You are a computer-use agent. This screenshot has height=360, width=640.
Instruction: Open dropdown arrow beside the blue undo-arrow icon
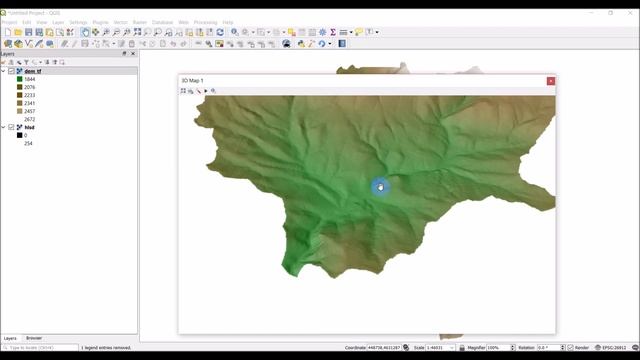[330, 44]
